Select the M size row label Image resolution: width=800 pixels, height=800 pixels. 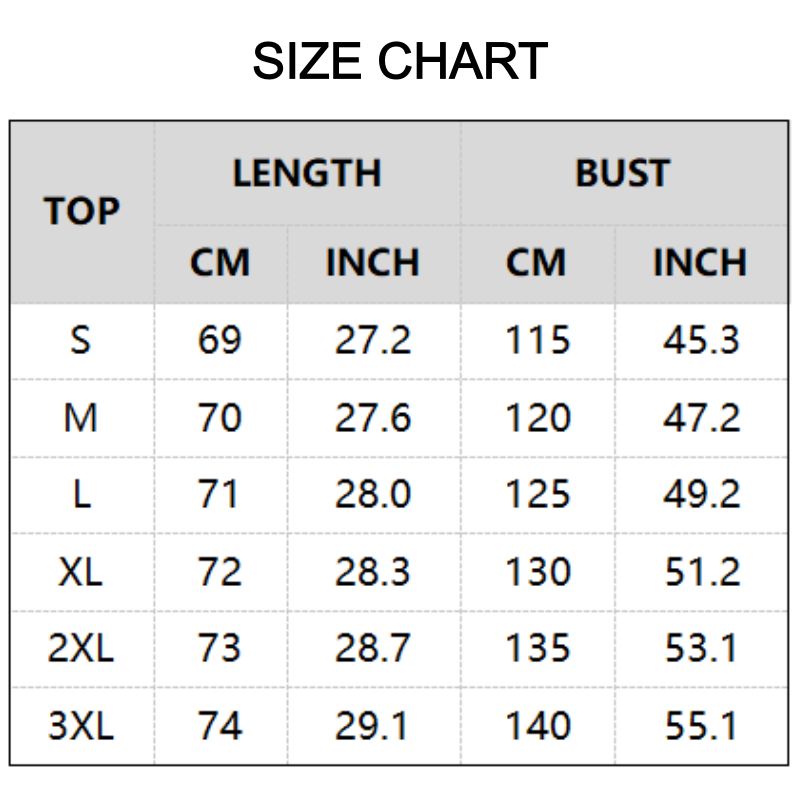click(x=81, y=417)
